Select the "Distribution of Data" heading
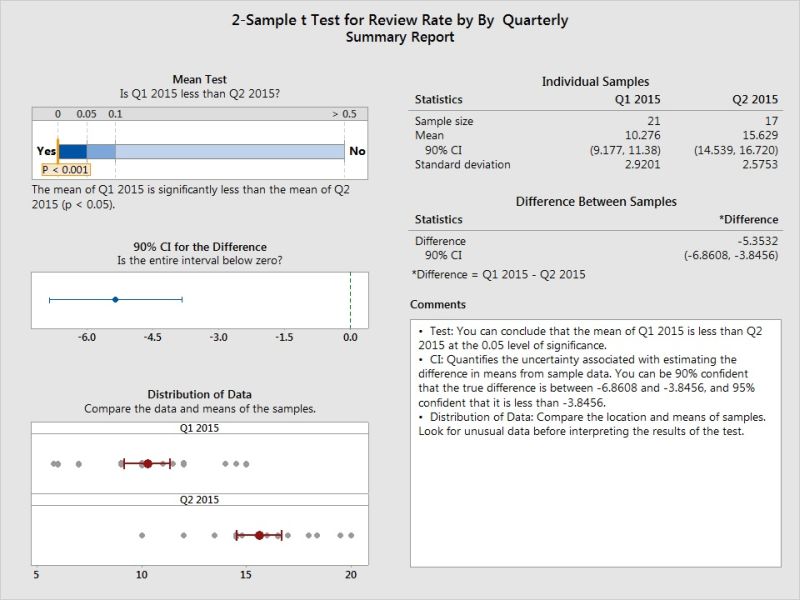 pos(199,394)
